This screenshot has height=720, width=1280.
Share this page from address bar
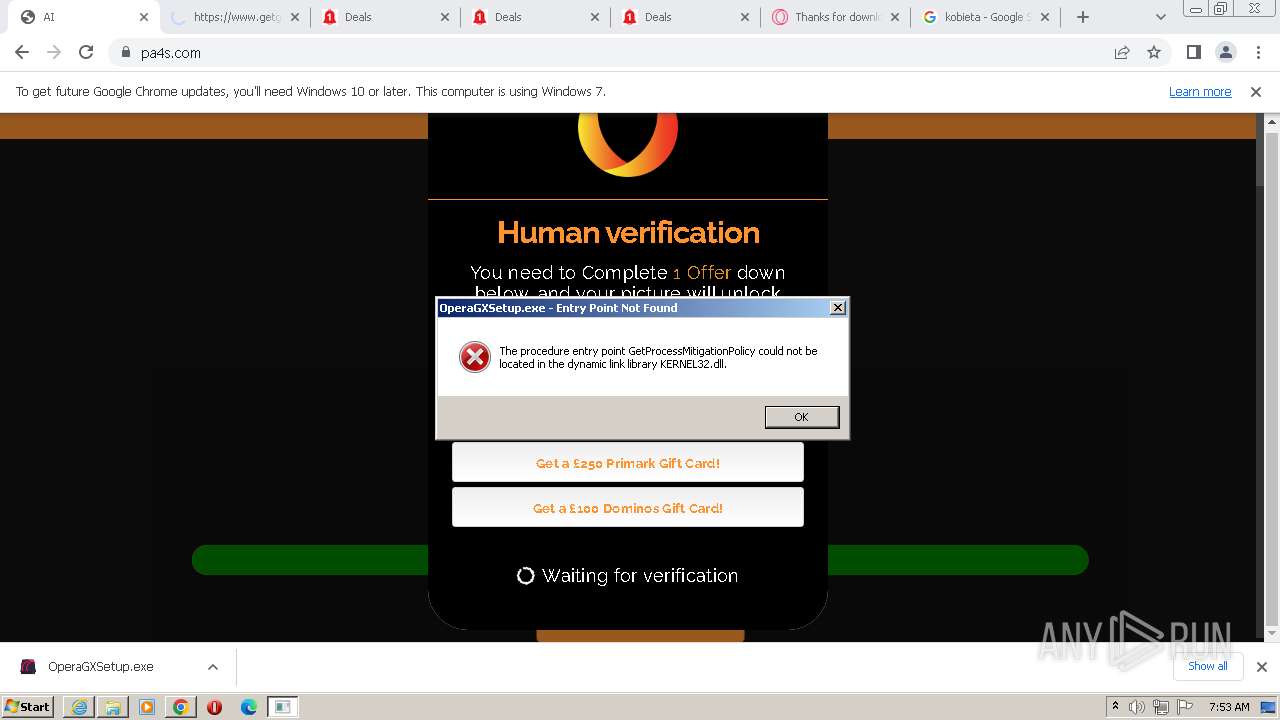[1122, 53]
